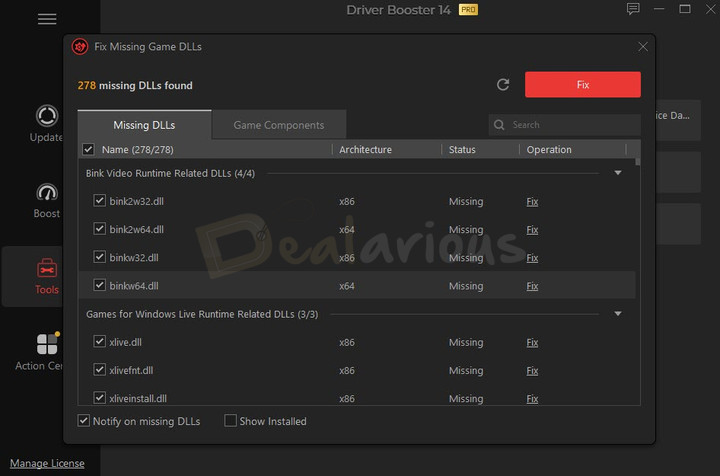Collapse the Bink Video Runtime Related DLLs group

[618, 173]
